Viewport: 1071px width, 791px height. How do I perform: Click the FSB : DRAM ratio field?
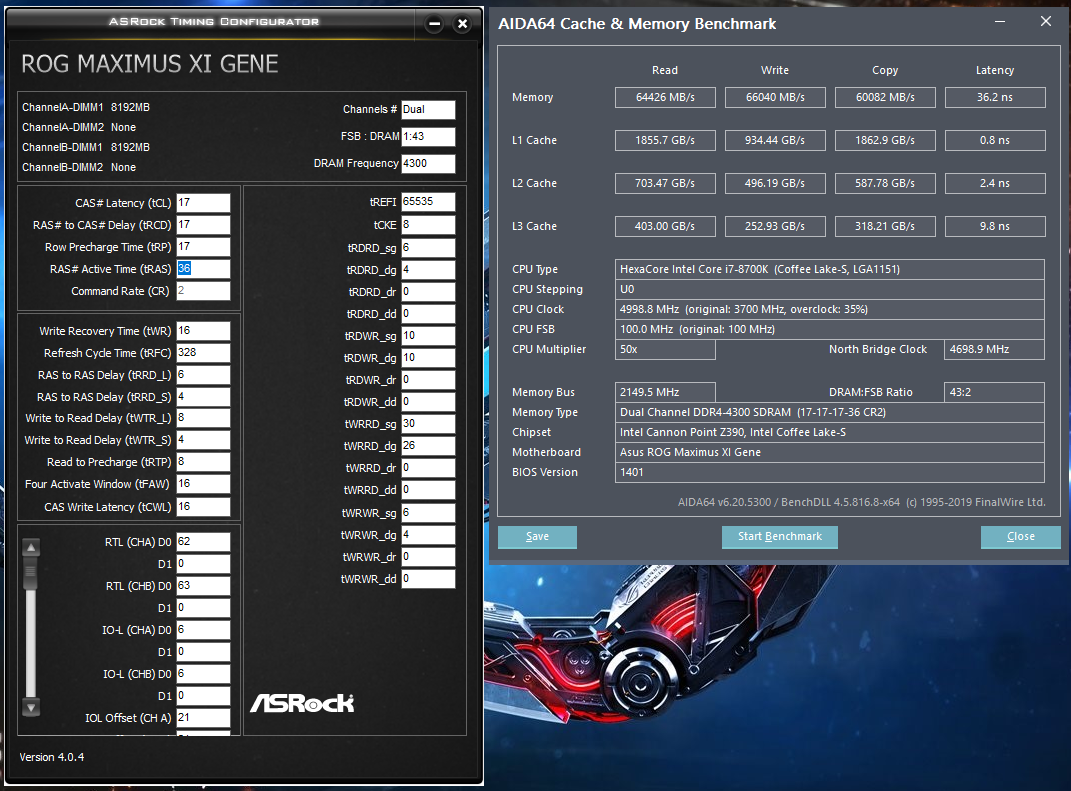[428, 137]
